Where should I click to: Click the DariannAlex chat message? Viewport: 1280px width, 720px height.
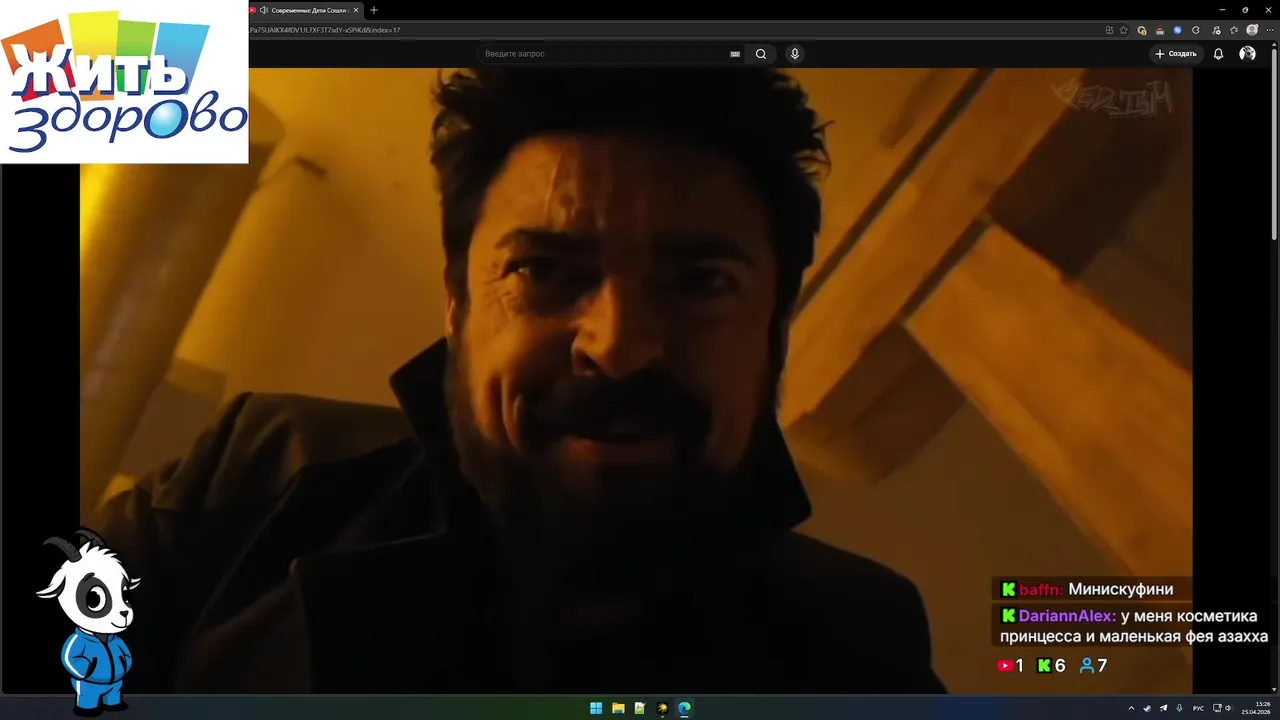click(x=1133, y=626)
